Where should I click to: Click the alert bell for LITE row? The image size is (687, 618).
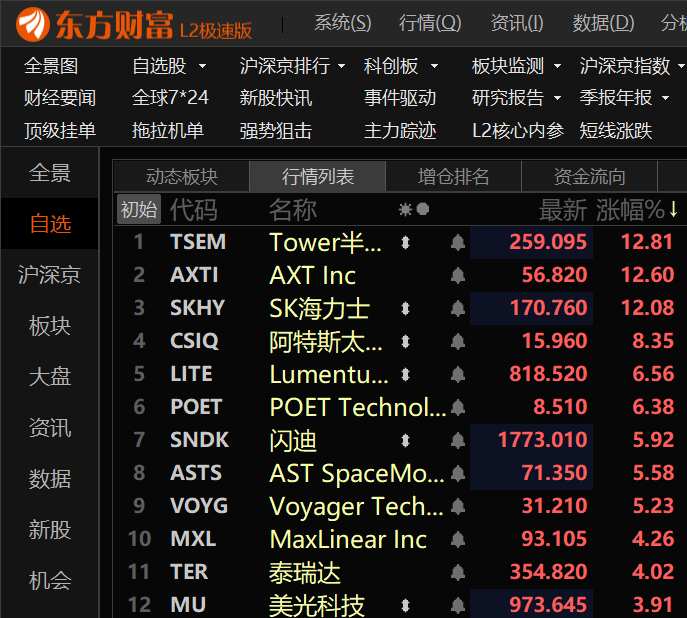point(458,374)
